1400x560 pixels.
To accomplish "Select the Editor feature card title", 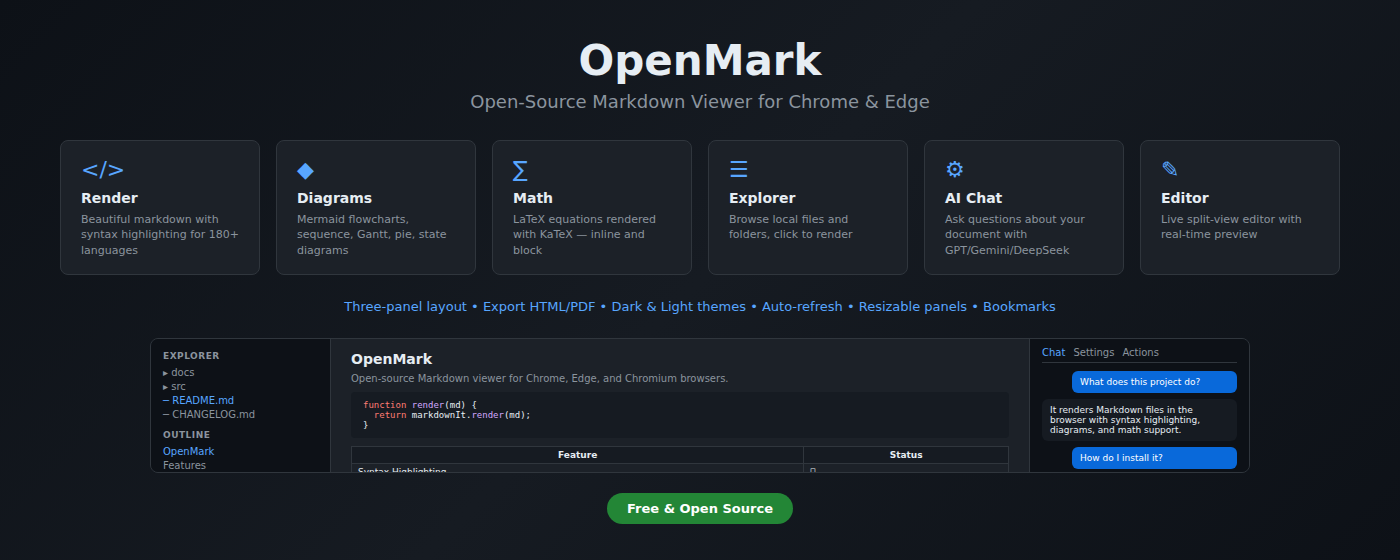I will click(x=1184, y=198).
